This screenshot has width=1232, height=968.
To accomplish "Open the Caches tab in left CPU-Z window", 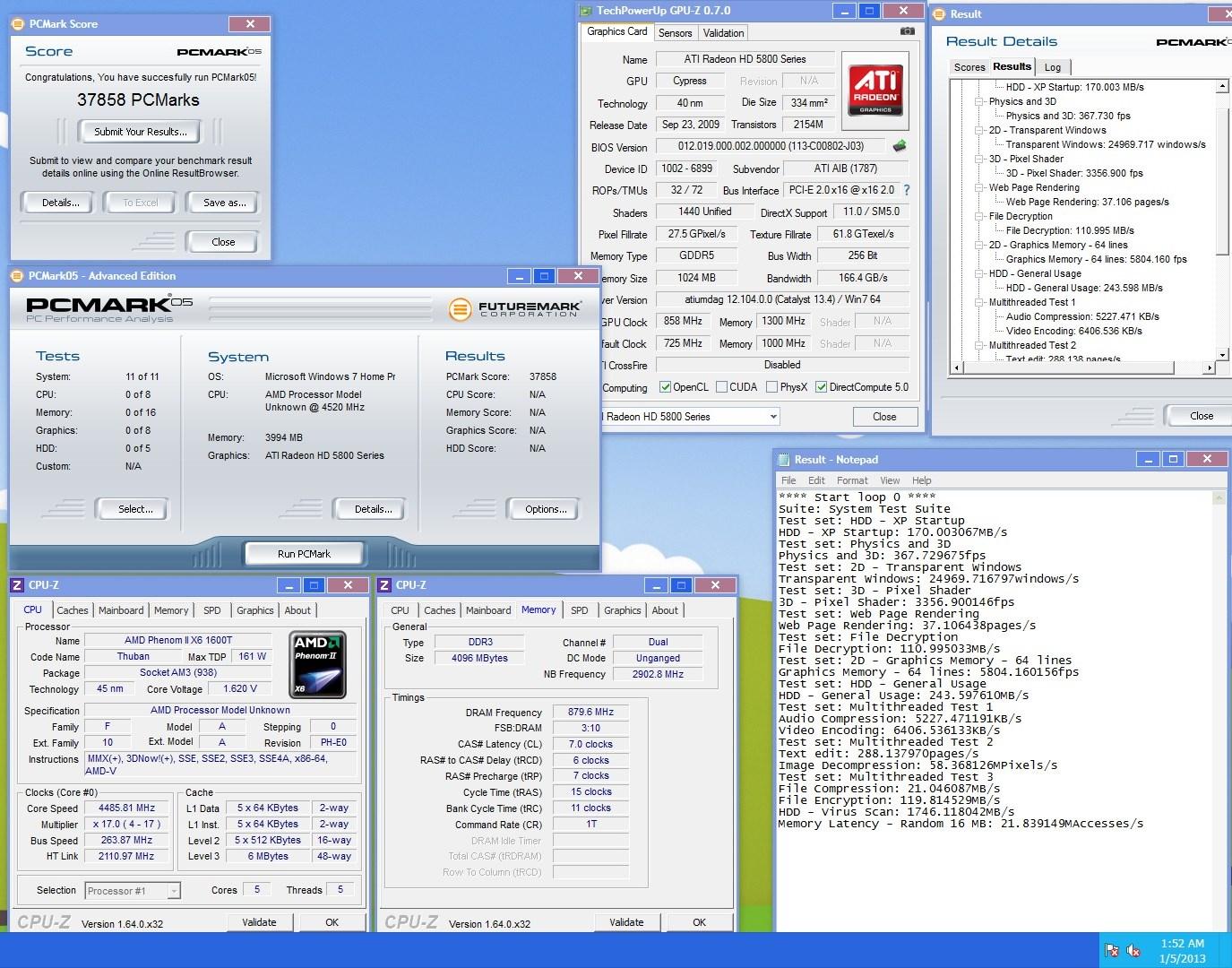I will click(73, 610).
